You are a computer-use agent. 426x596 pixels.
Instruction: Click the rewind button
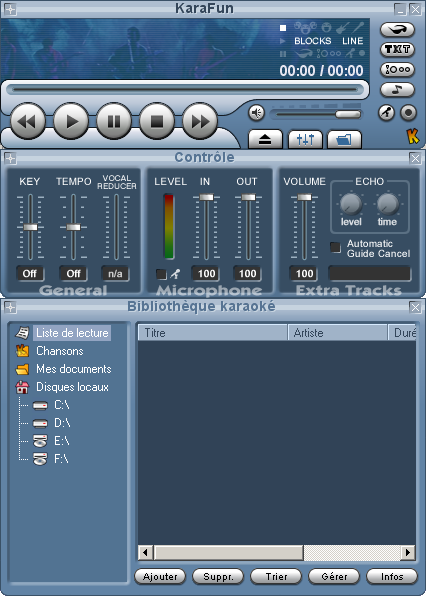(x=28, y=122)
